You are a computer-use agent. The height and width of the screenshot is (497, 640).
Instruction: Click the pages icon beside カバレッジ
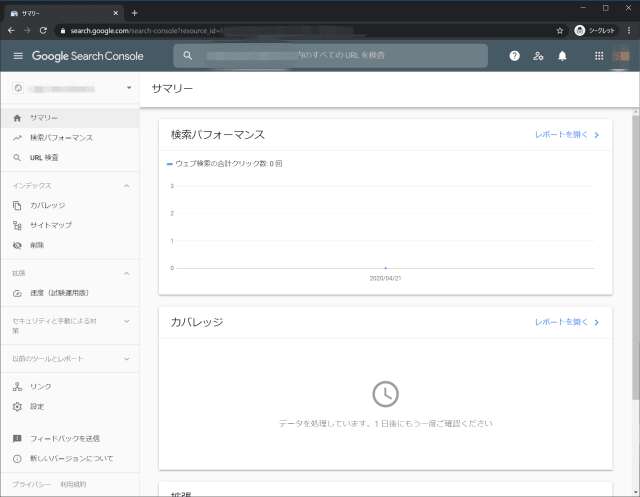pos(17,205)
